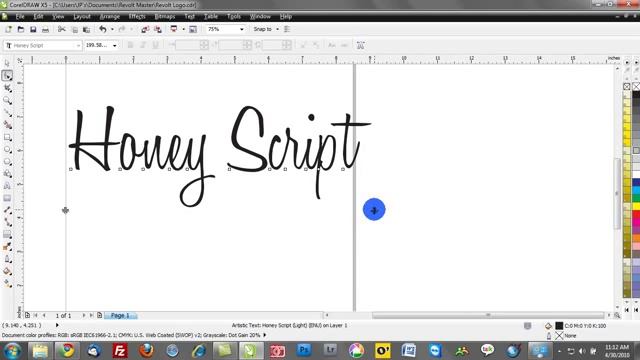Open the Bitmaps menu

(165, 17)
